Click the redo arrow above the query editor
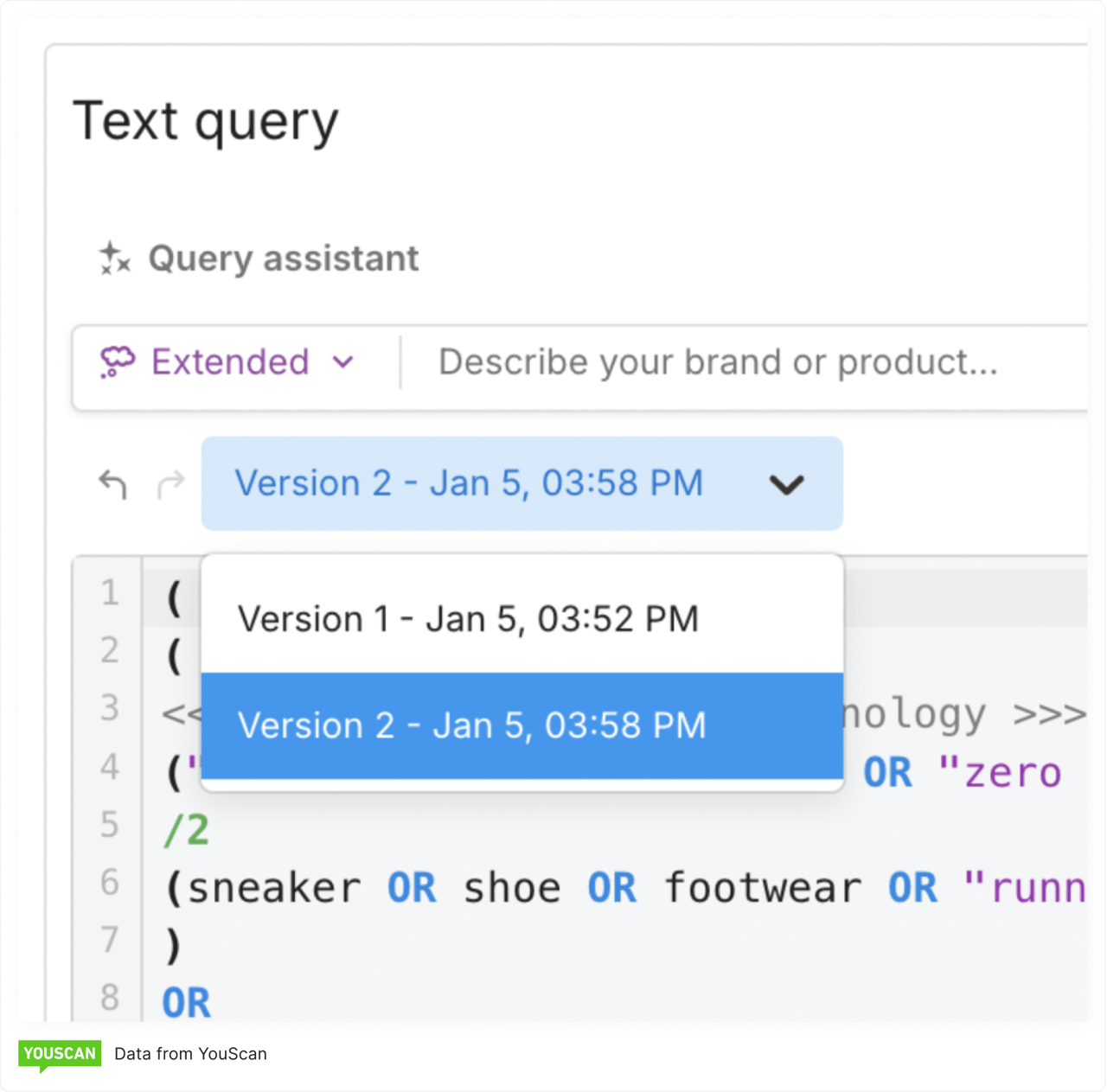The width and height of the screenshot is (1107, 1092). point(171,484)
